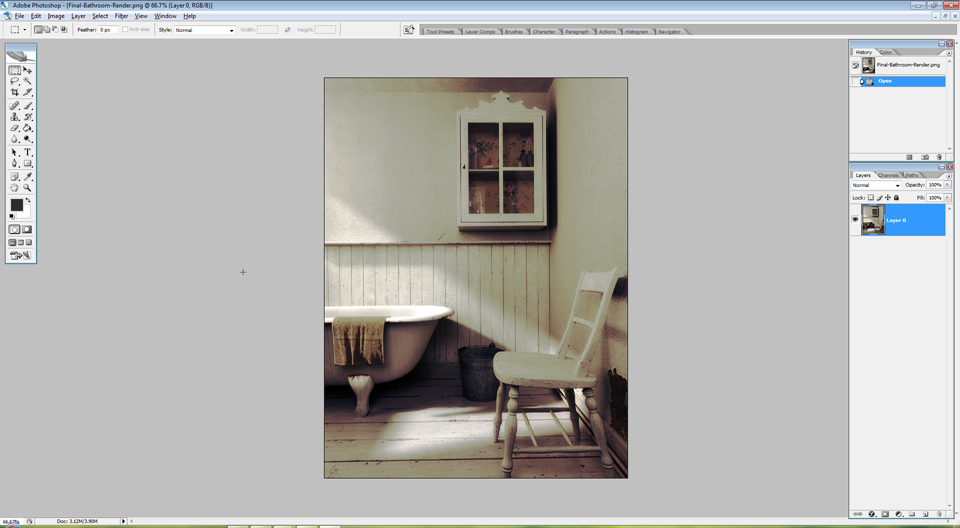Choose the Magic Wand tool
Viewport: 960px width, 528px height.
pyautogui.click(x=28, y=81)
